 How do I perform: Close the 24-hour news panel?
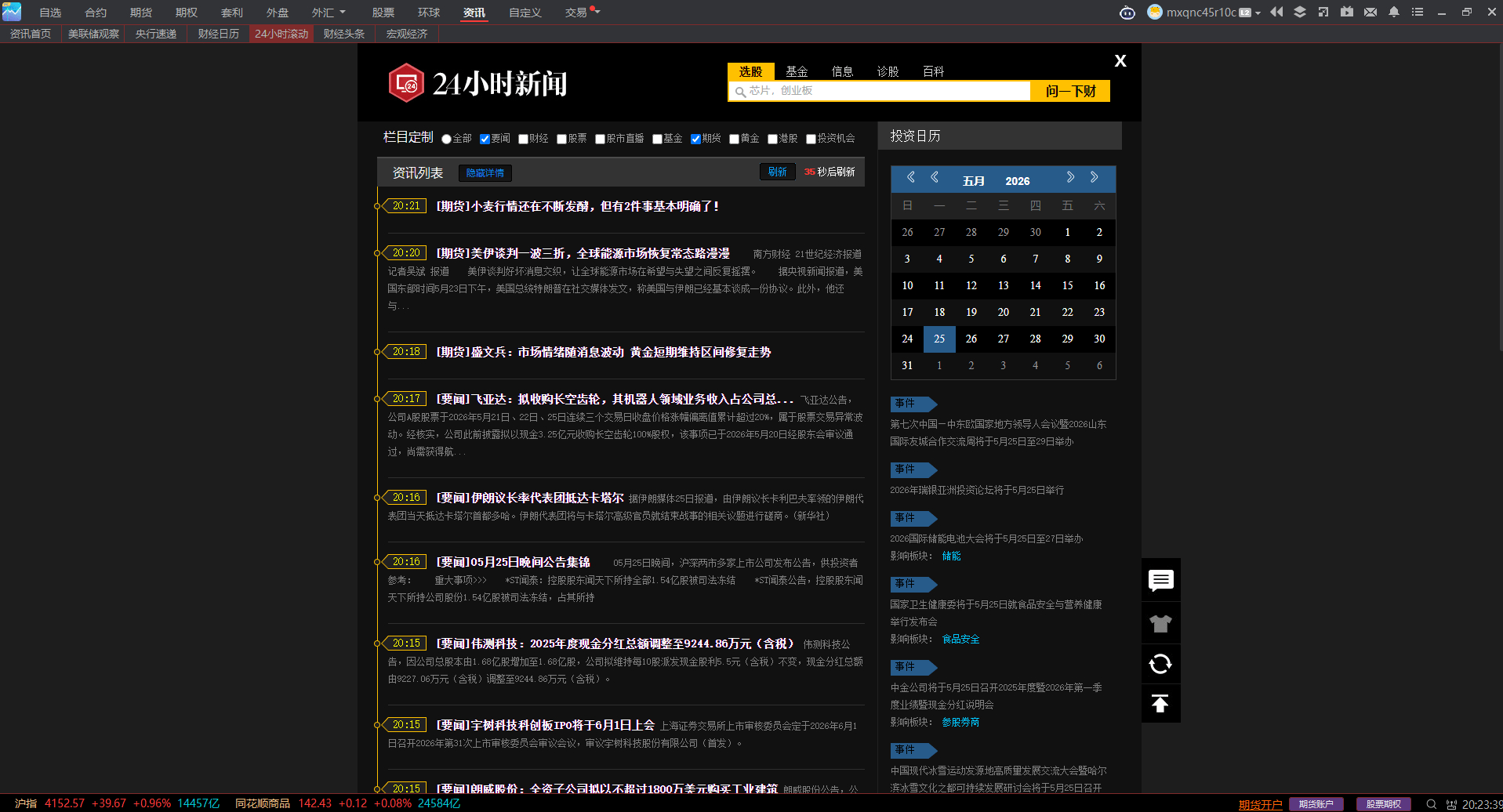click(x=1120, y=60)
